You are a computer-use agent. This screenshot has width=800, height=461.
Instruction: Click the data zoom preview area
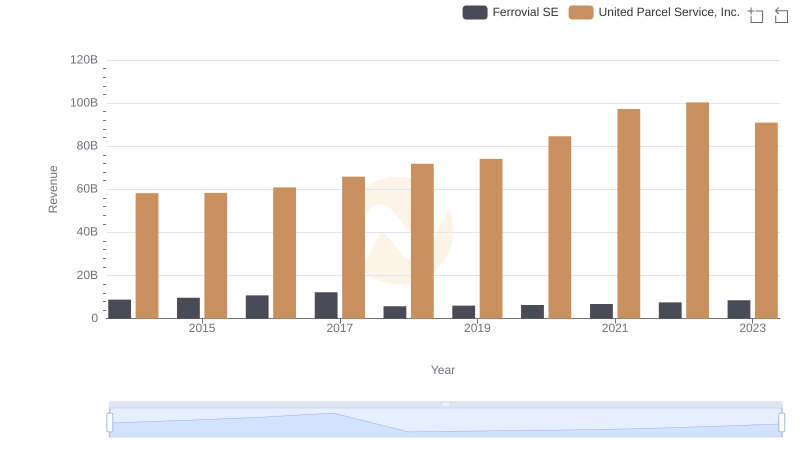coord(445,423)
